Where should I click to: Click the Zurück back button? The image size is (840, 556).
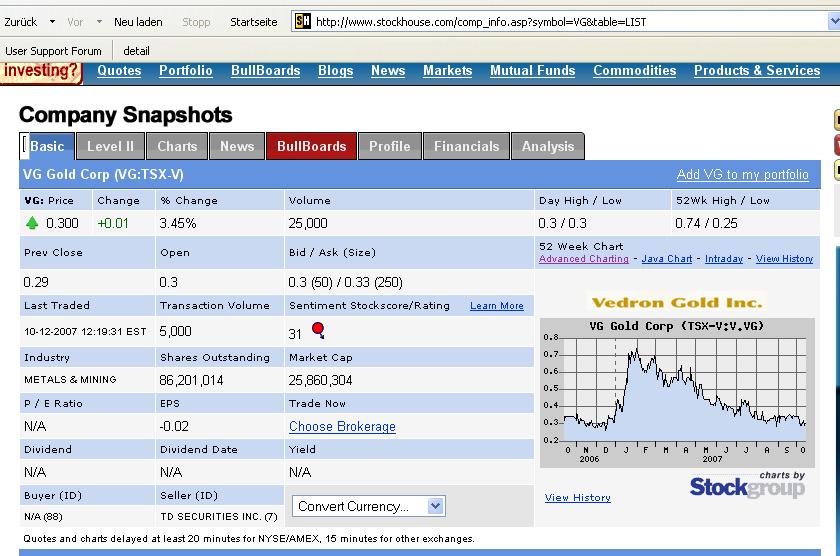(x=21, y=22)
